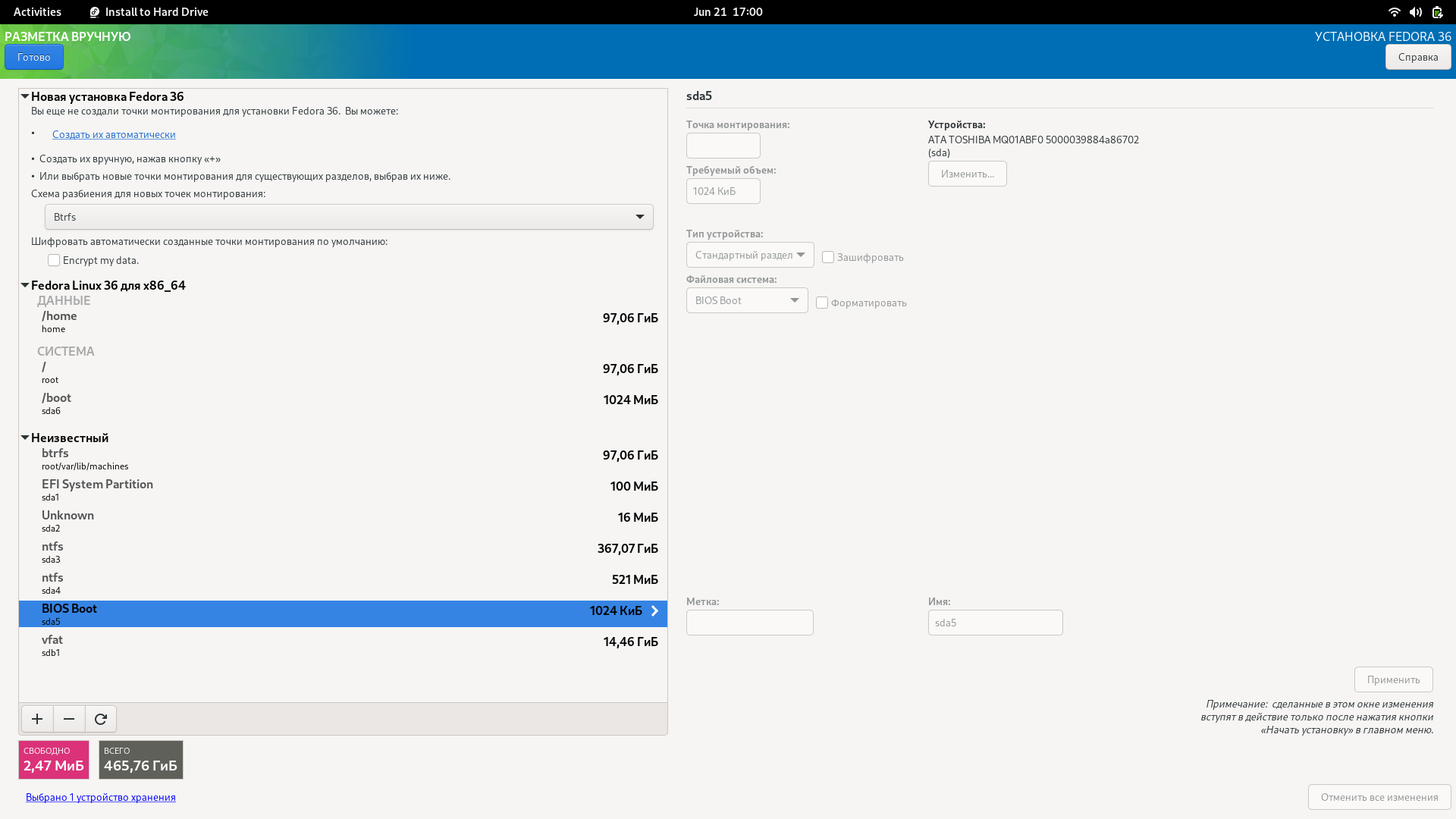Toggle the Зашифровать checkbox

tap(828, 257)
